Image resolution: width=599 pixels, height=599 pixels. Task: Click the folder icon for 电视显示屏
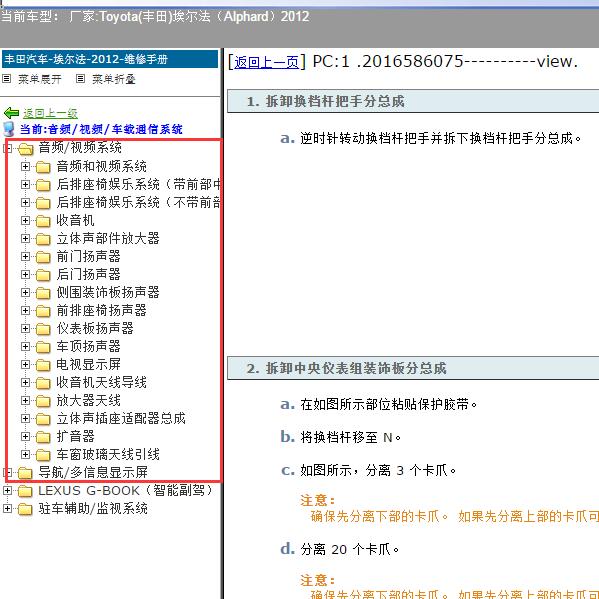click(43, 365)
